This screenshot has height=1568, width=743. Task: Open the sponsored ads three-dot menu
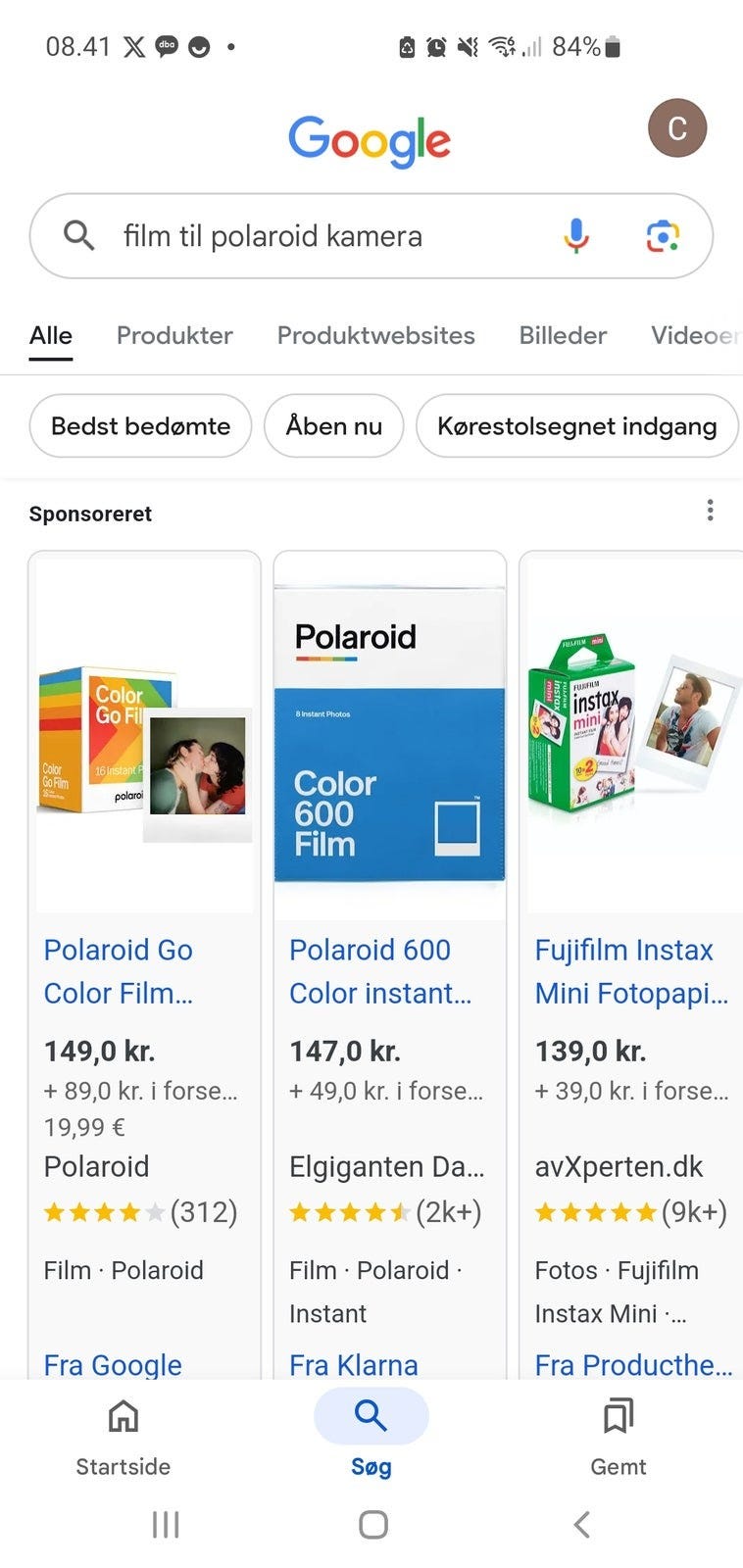tap(710, 511)
